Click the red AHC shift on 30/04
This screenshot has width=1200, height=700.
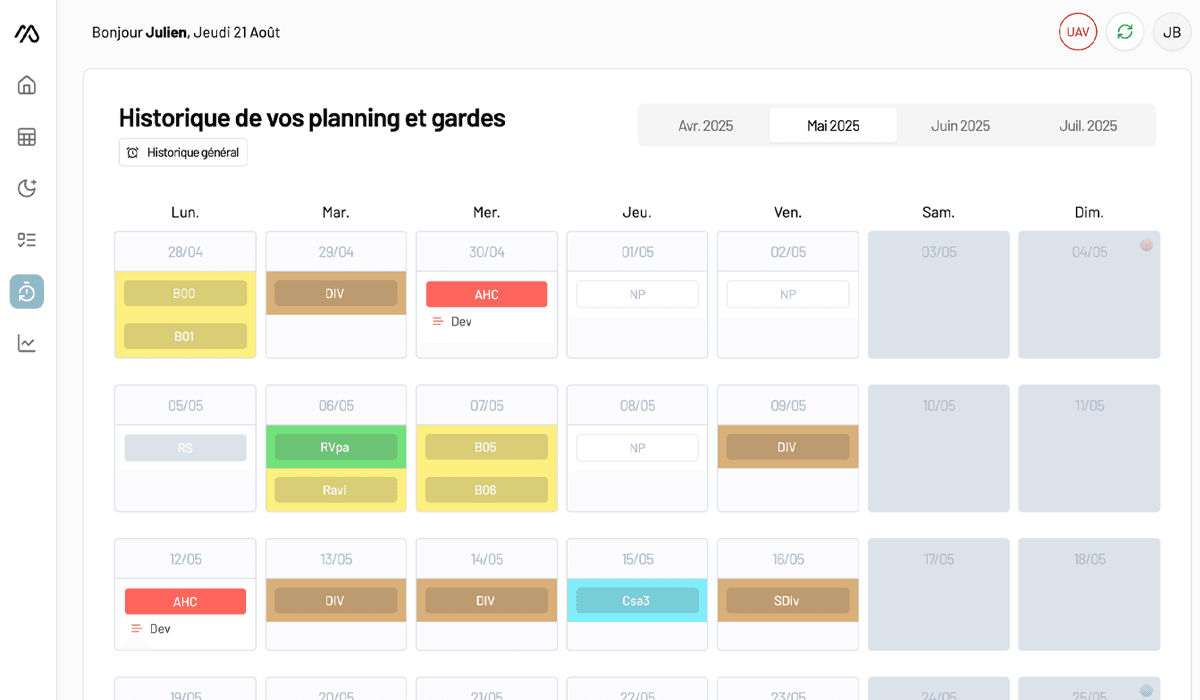[486, 294]
